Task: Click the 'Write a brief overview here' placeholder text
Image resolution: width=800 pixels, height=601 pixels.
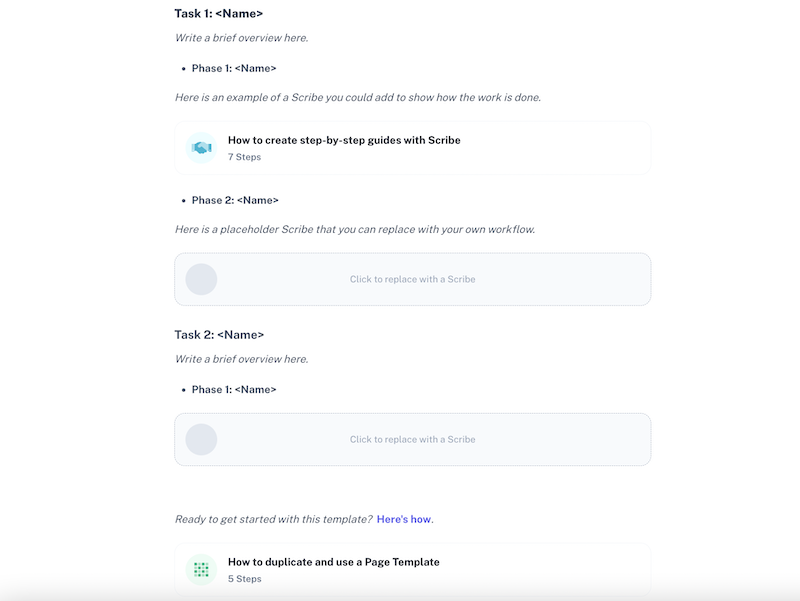Action: [244, 40]
